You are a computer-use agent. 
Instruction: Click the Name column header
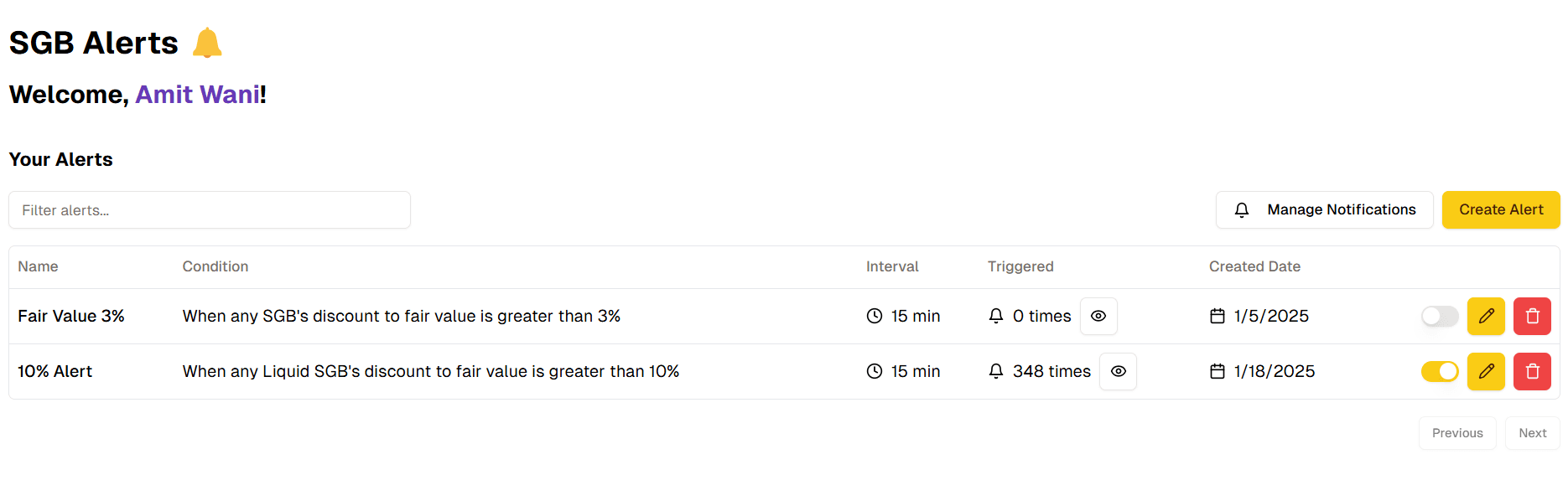pos(38,266)
